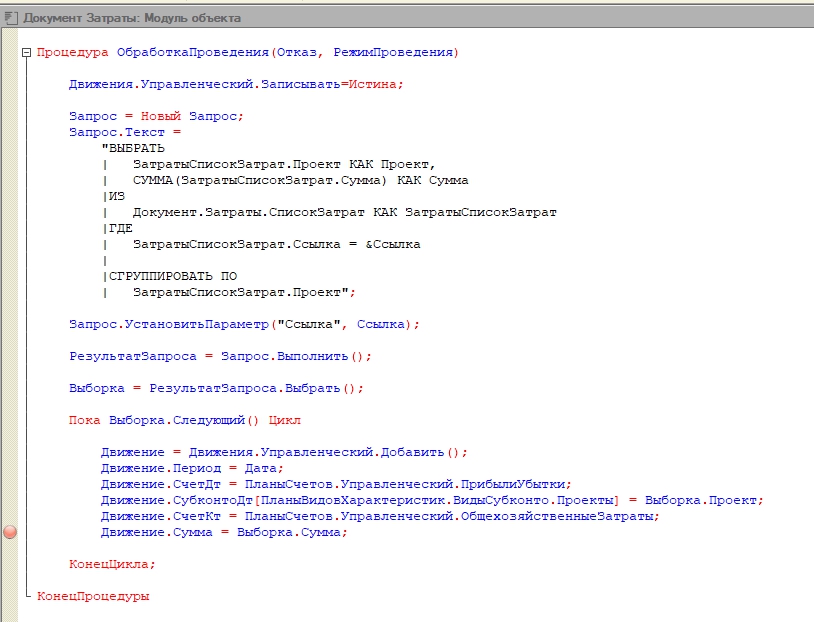Click 'Движение.СчетДт' assignment line

(x=336, y=484)
